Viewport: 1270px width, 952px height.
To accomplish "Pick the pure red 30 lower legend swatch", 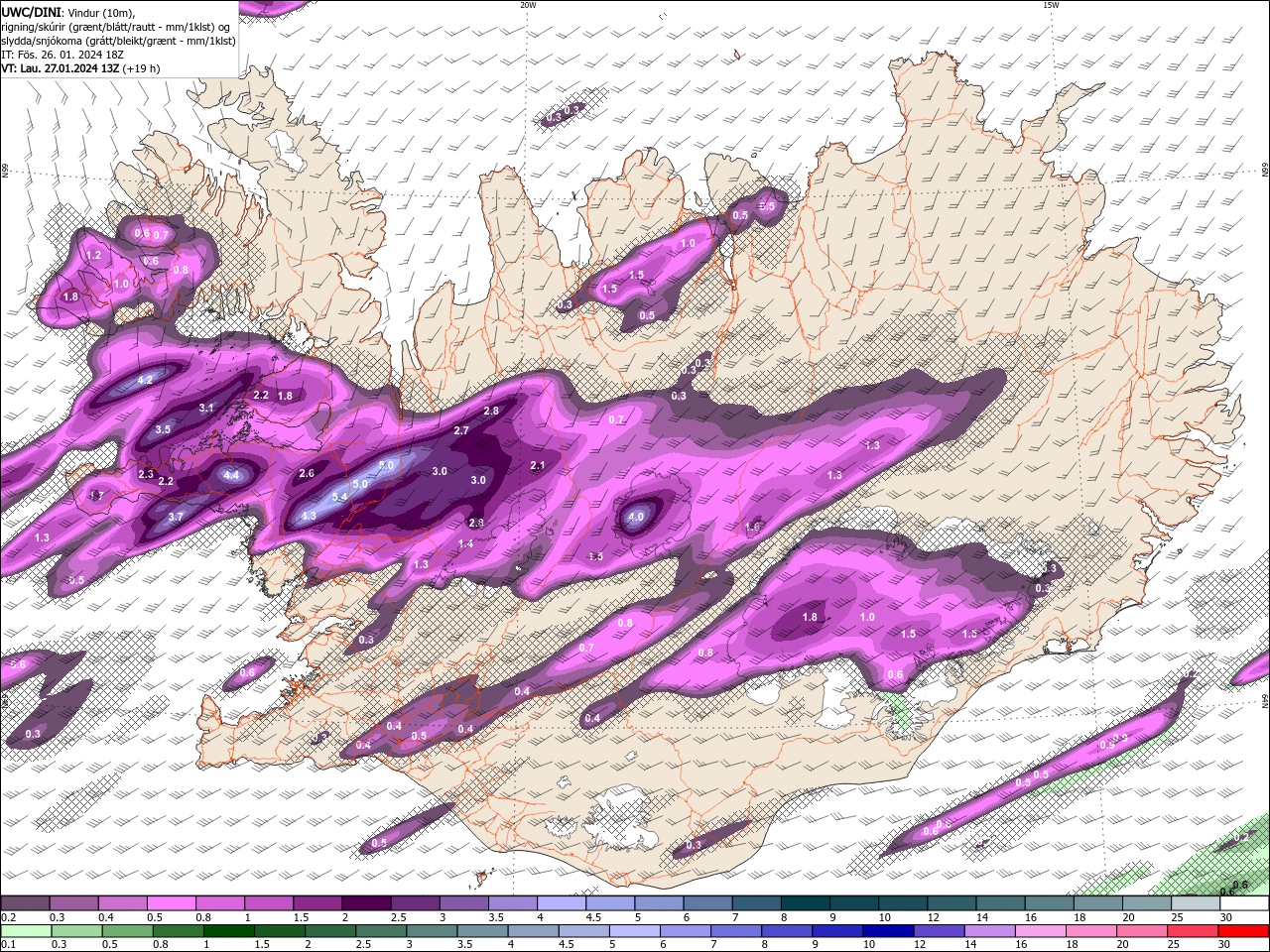I will tap(1242, 931).
